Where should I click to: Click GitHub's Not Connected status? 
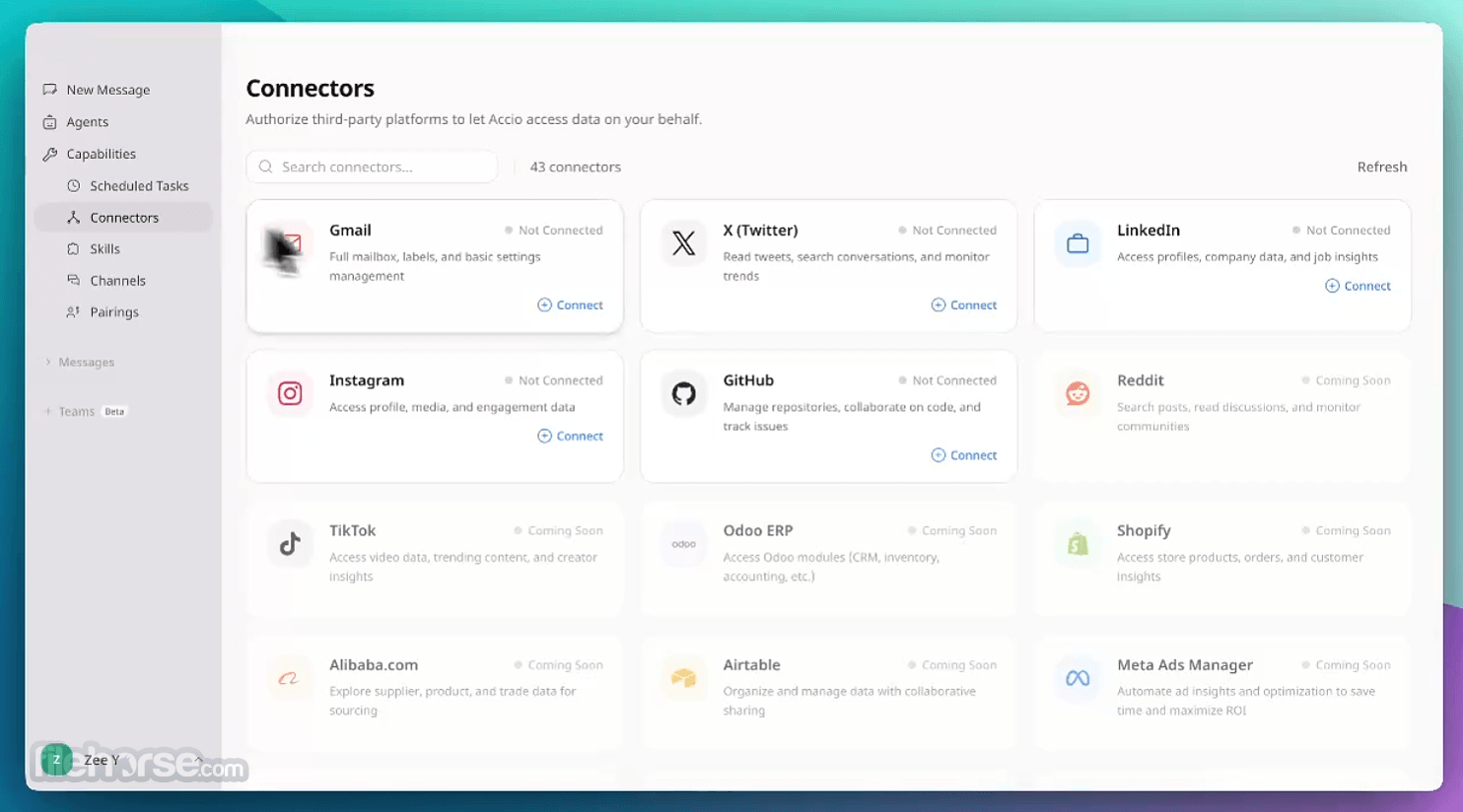[947, 380]
